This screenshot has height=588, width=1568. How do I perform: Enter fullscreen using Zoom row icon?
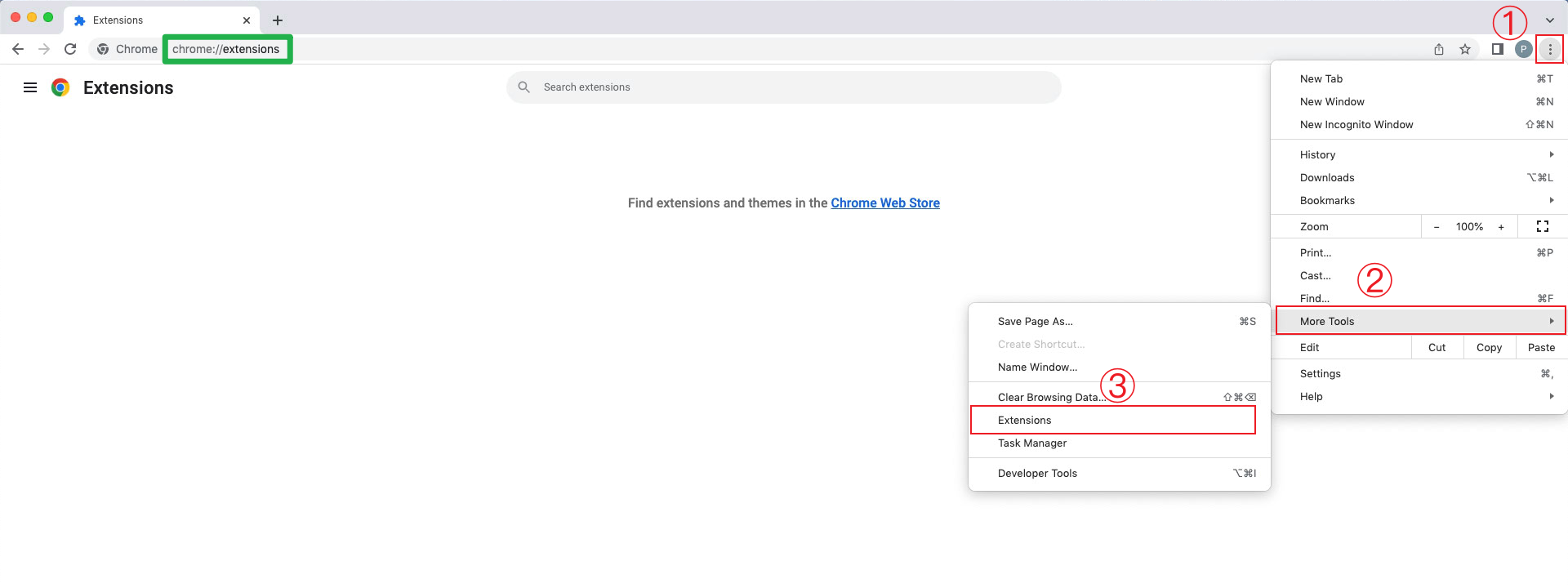coord(1542,226)
